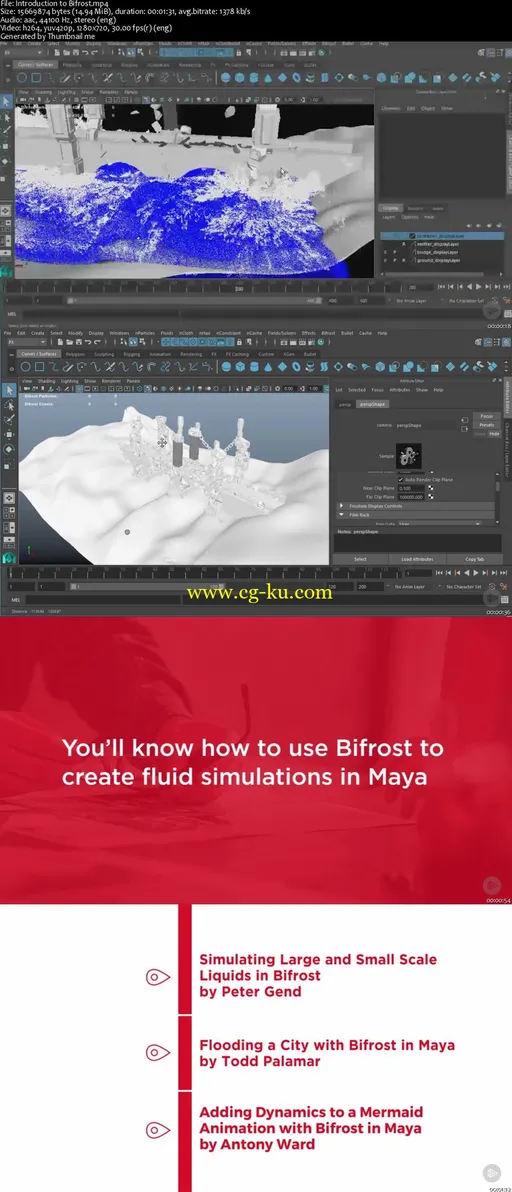
Task: Activate the Move tool in lower Maya toolbox
Action: click(9, 434)
